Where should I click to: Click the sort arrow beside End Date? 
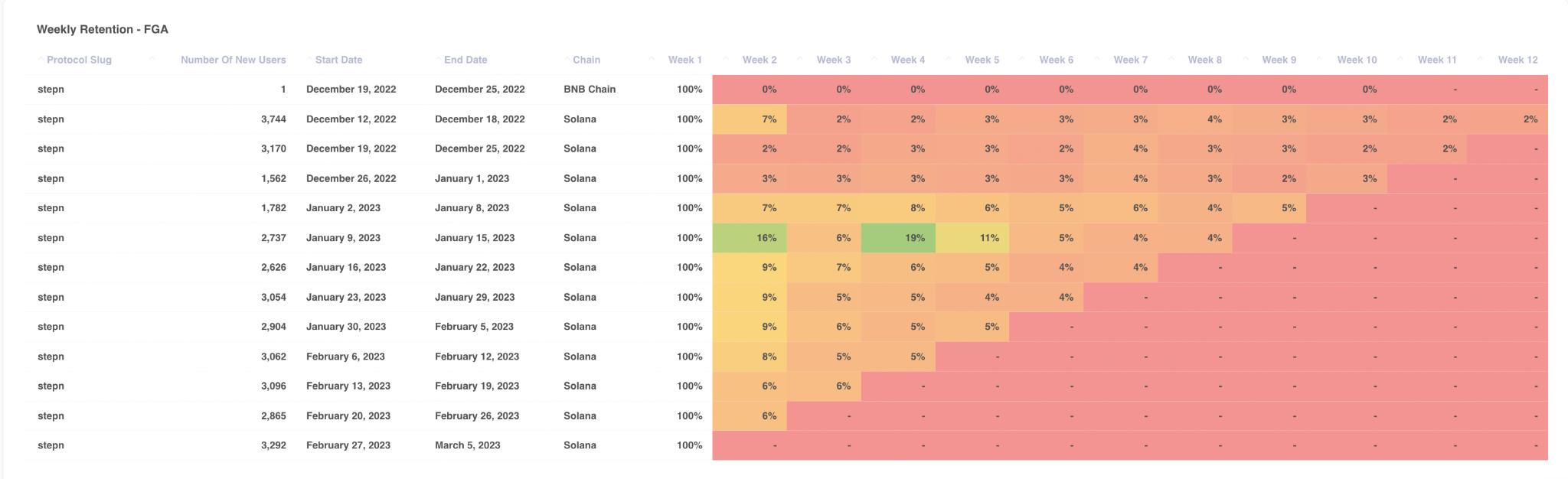(x=438, y=60)
